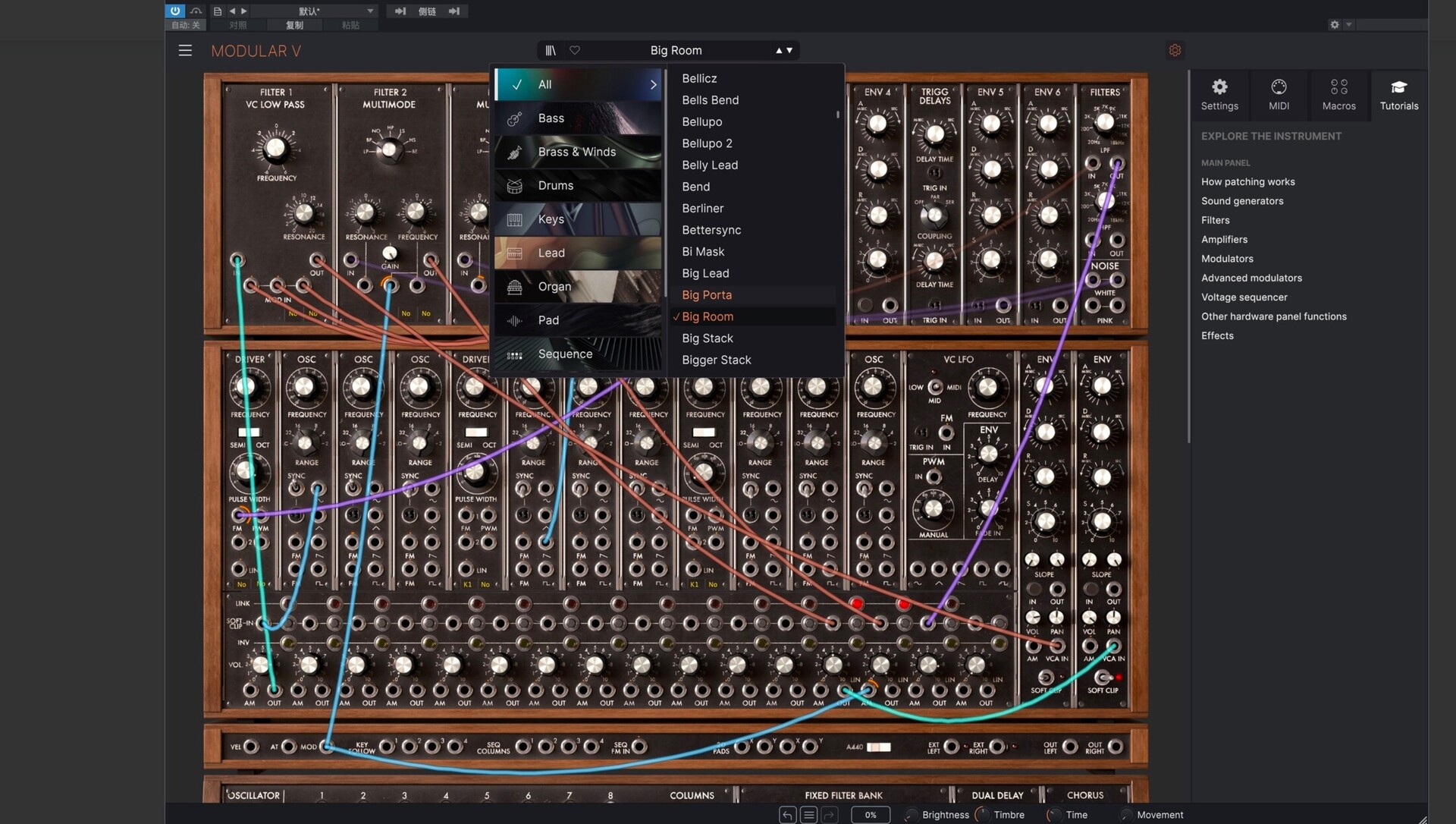This screenshot has height=824, width=1456.
Task: Click the Movement macro knob
Action: tap(1125, 815)
